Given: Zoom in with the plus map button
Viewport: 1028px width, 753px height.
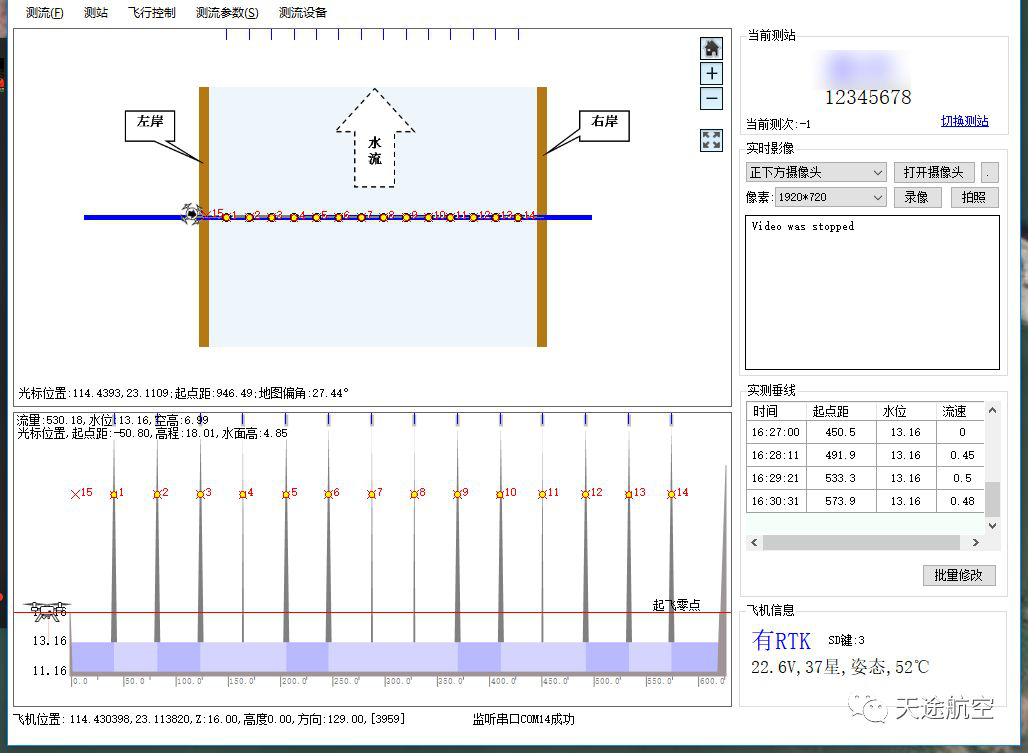Looking at the screenshot, I should pos(711,73).
